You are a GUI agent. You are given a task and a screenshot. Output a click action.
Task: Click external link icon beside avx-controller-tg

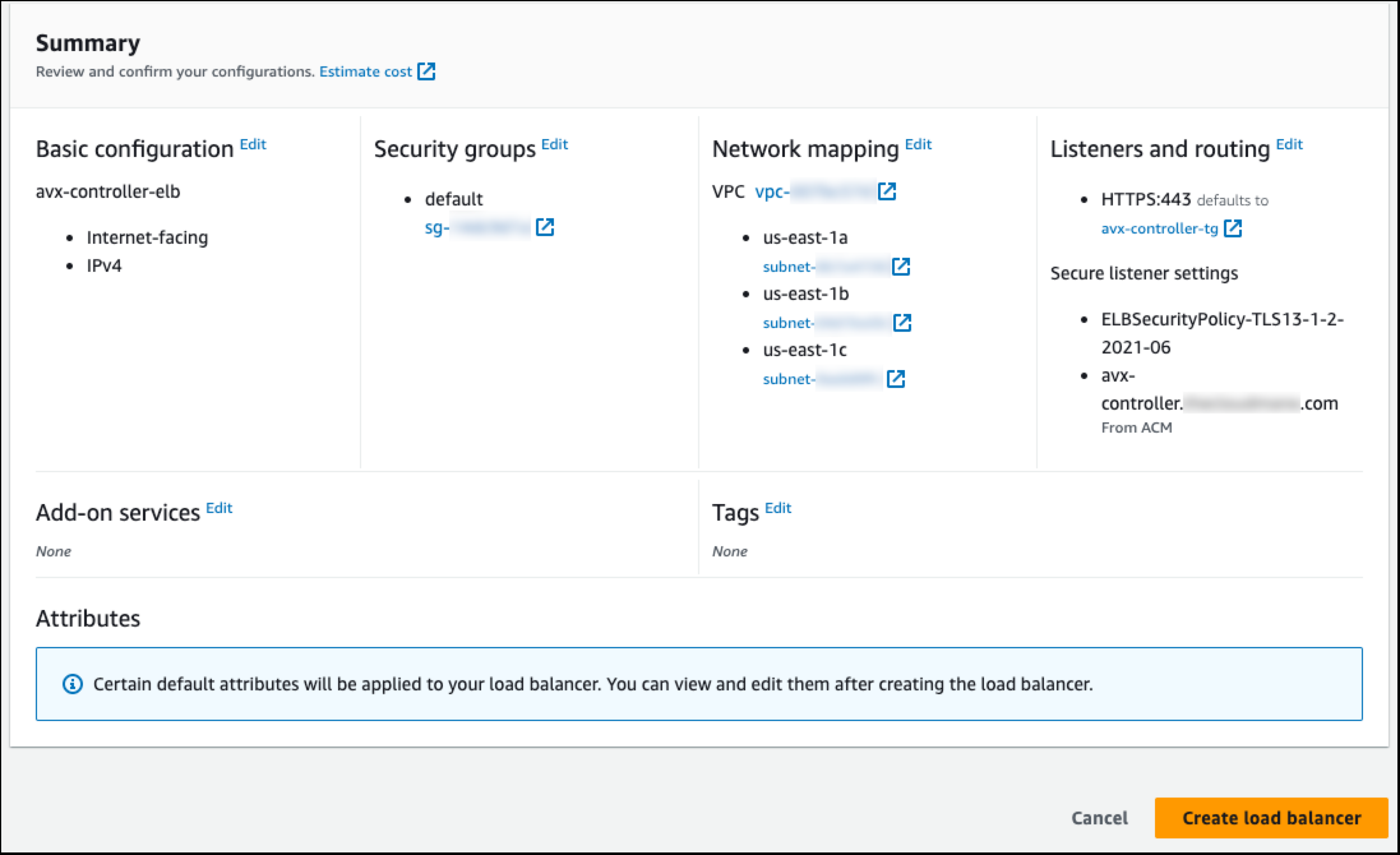(1233, 228)
